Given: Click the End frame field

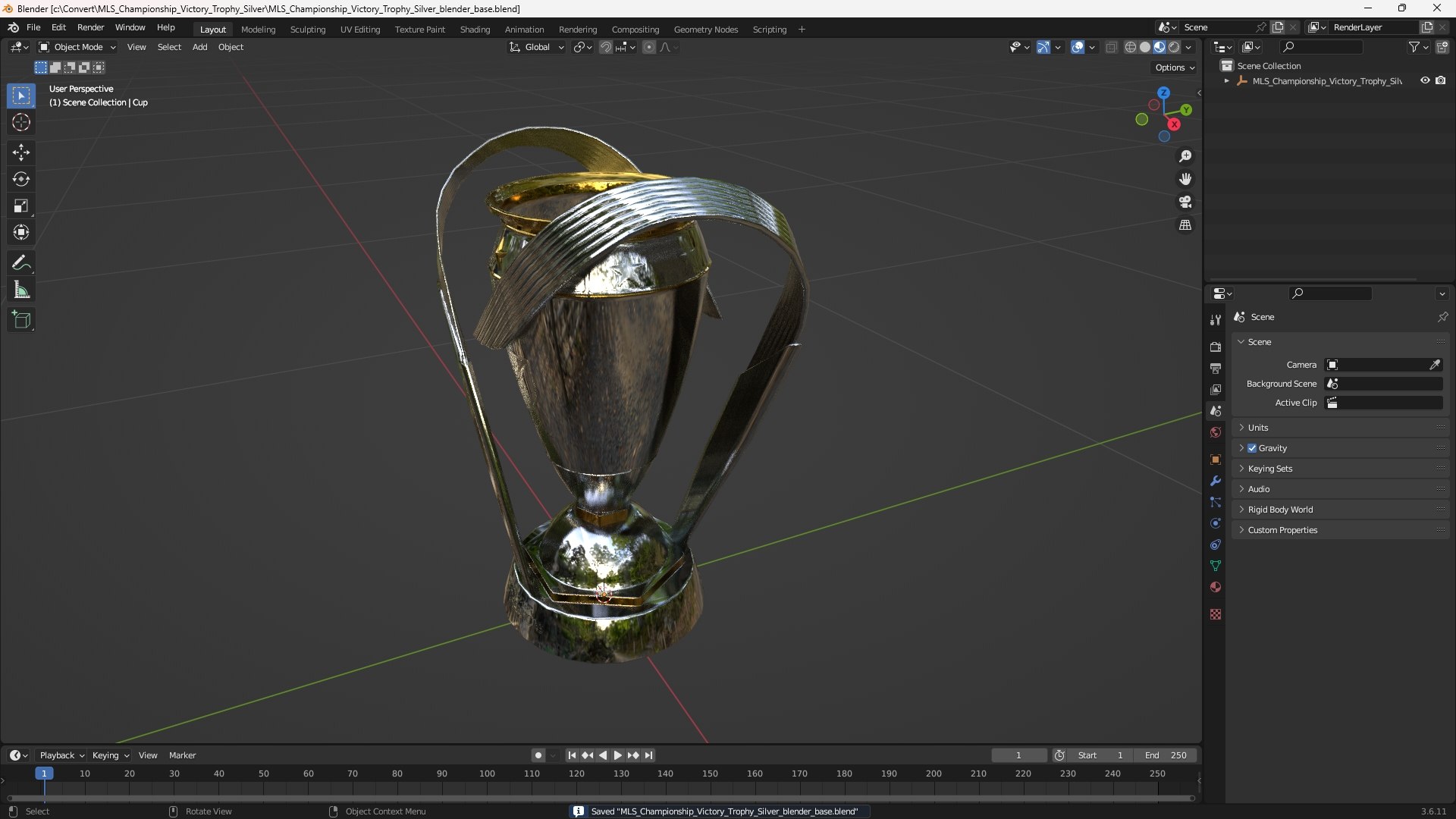Looking at the screenshot, I should tap(1166, 755).
